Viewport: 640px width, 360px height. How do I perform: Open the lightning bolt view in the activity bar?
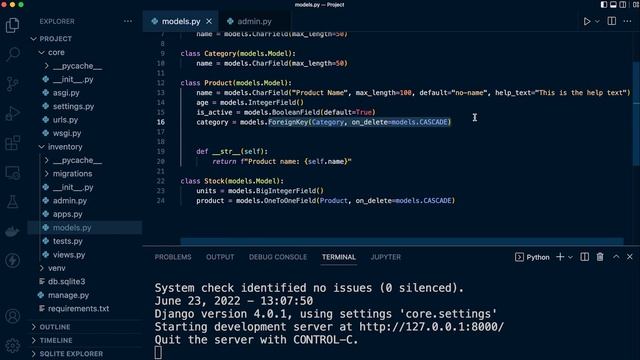(13, 260)
